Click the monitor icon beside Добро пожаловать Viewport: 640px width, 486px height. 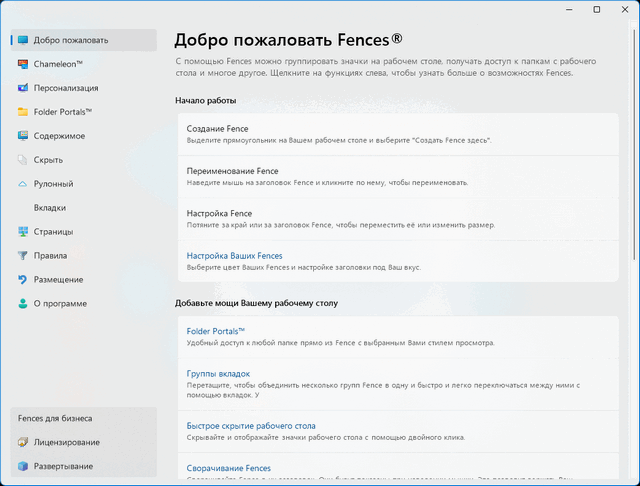pyautogui.click(x=23, y=40)
